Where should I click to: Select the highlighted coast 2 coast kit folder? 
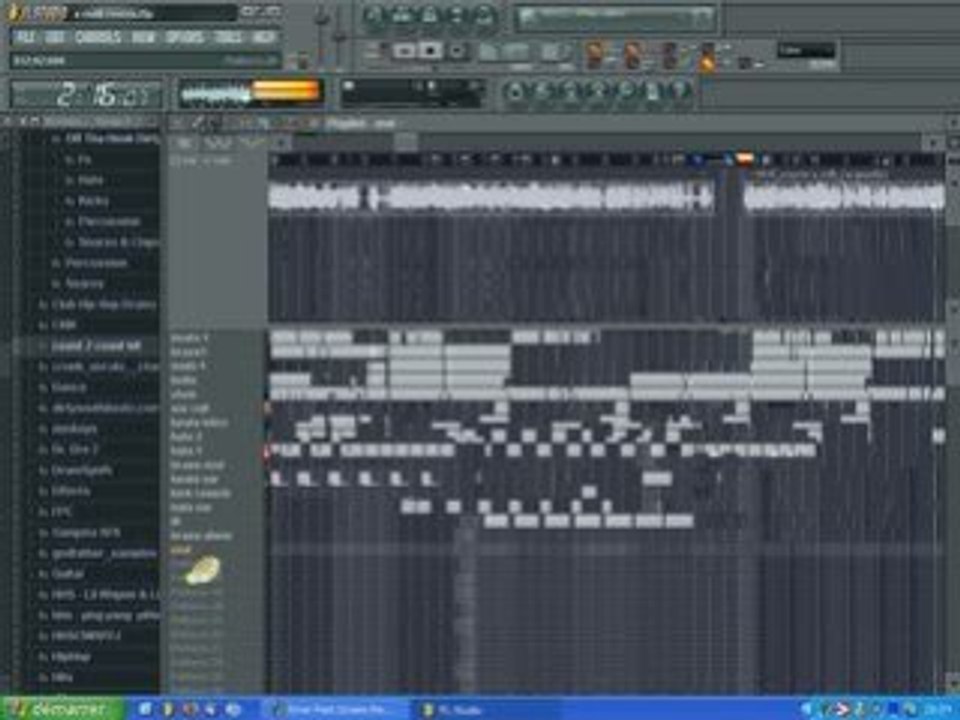(x=96, y=346)
